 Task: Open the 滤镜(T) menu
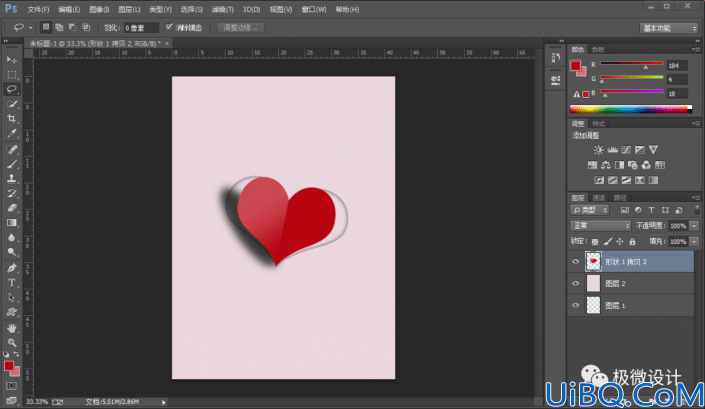pyautogui.click(x=223, y=9)
